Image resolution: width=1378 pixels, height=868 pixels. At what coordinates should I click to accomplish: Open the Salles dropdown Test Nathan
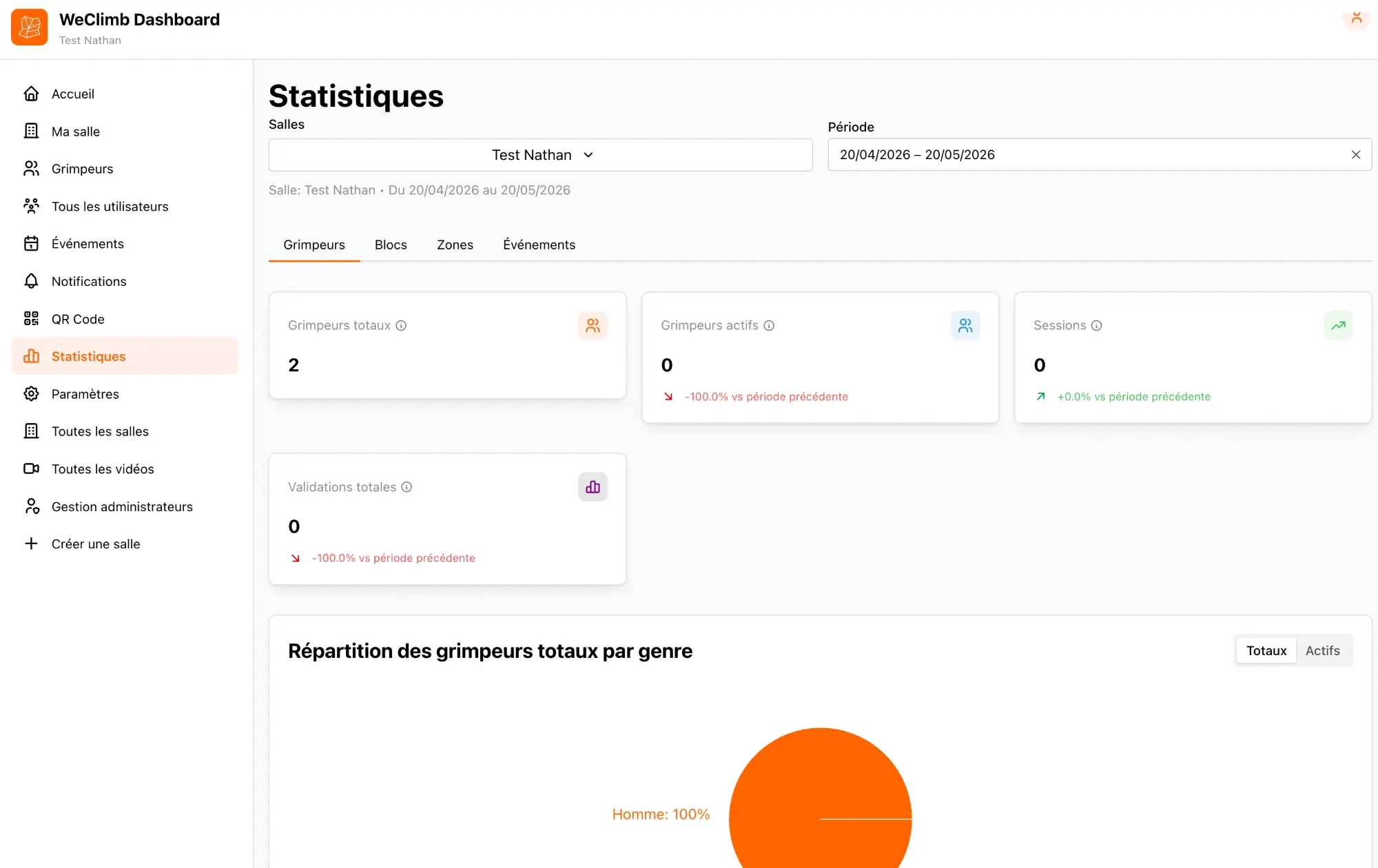click(541, 155)
